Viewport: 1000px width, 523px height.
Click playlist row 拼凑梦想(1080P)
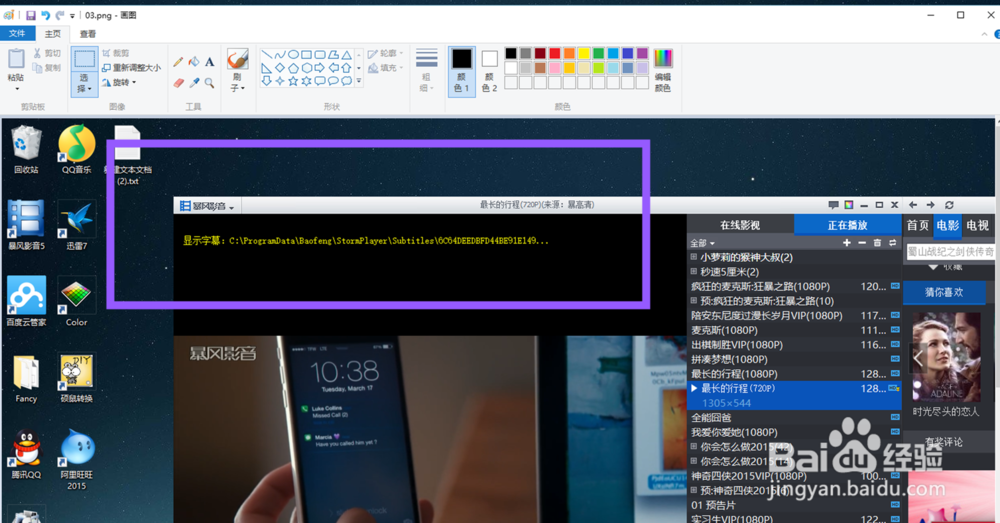tap(795, 359)
